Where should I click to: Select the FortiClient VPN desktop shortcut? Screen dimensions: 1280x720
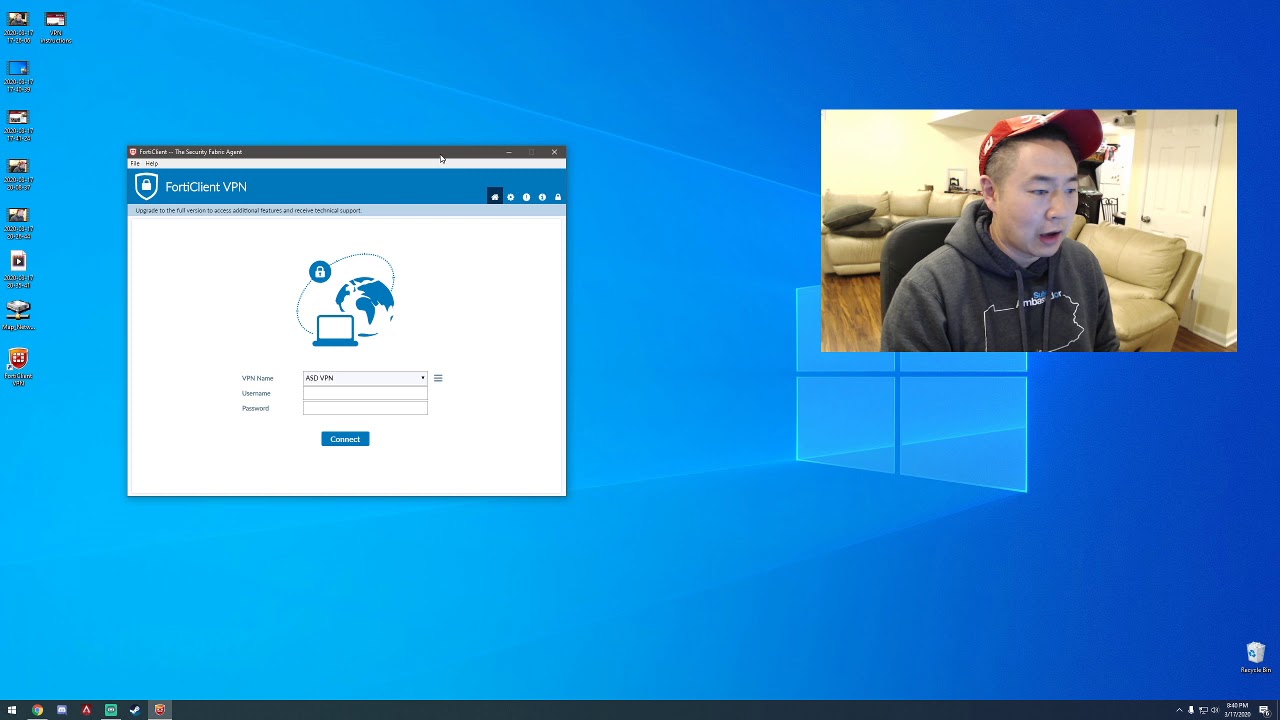point(18,367)
